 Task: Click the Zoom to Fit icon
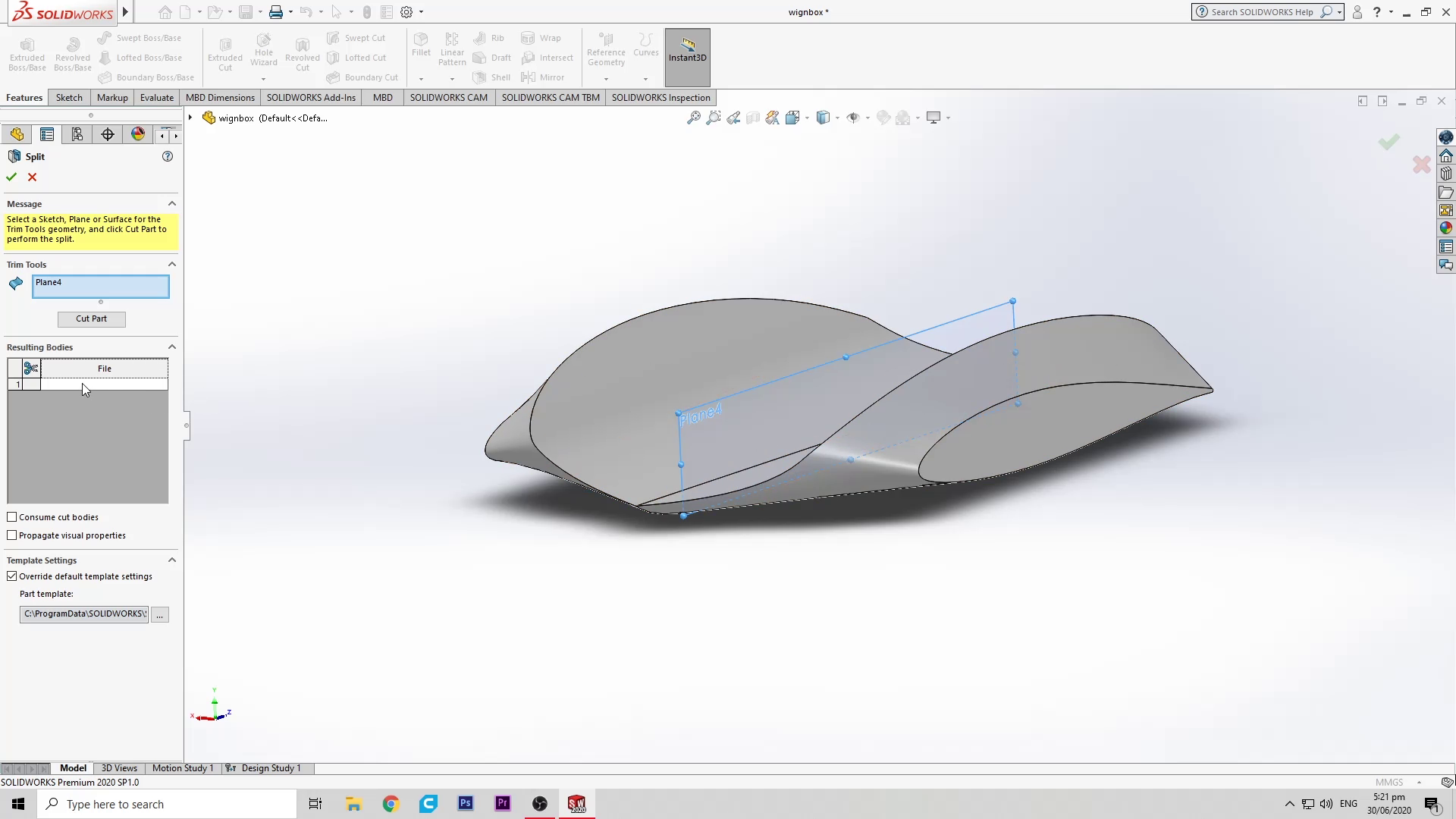(693, 118)
